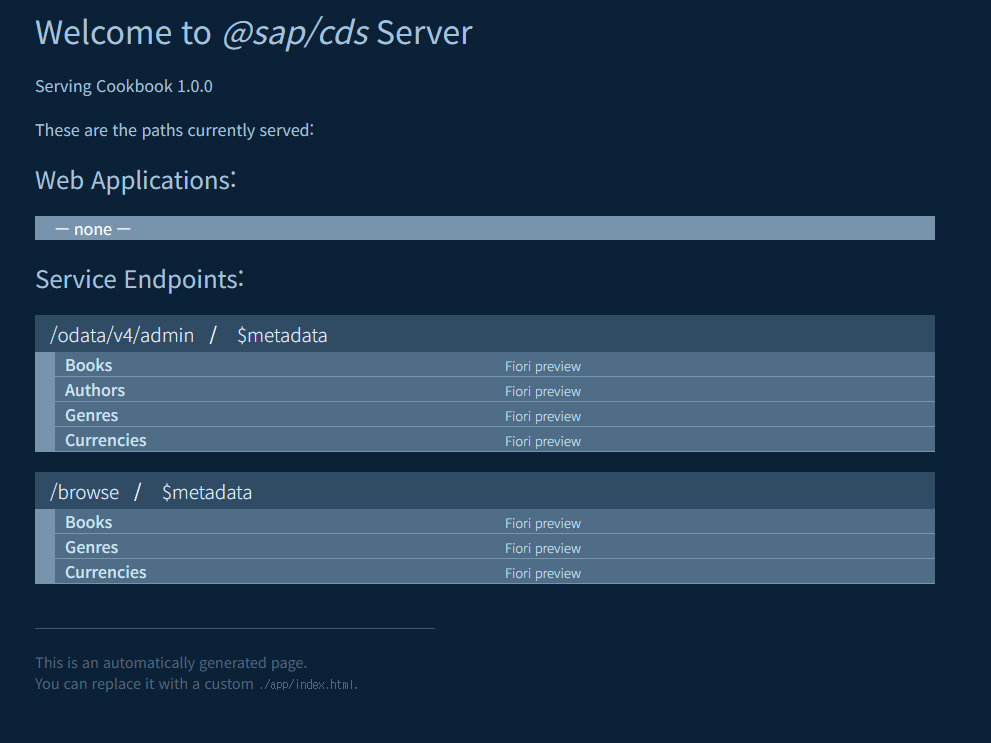The width and height of the screenshot is (991, 743).
Task: Open the Currencies entity under browse service
Action: tap(106, 572)
